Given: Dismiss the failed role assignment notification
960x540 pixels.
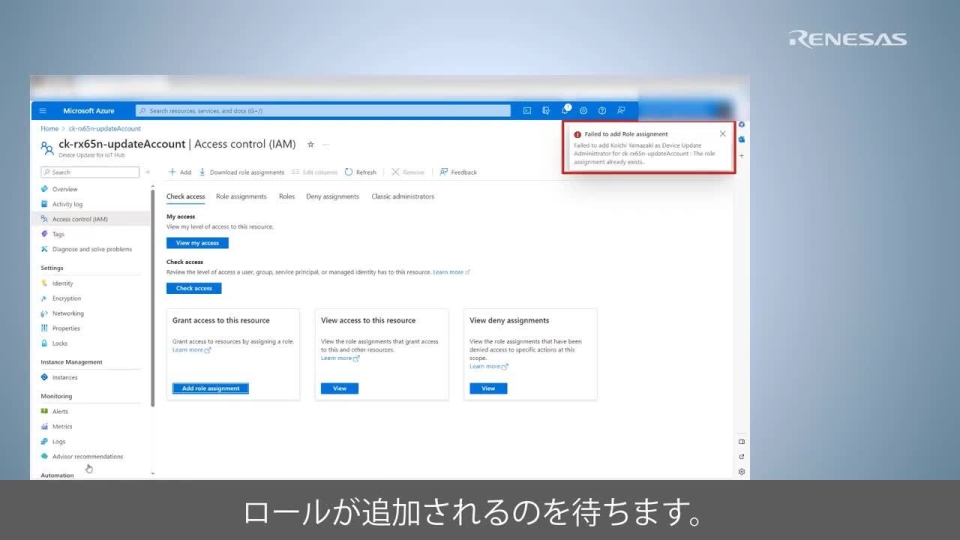Looking at the screenshot, I should click(x=723, y=133).
